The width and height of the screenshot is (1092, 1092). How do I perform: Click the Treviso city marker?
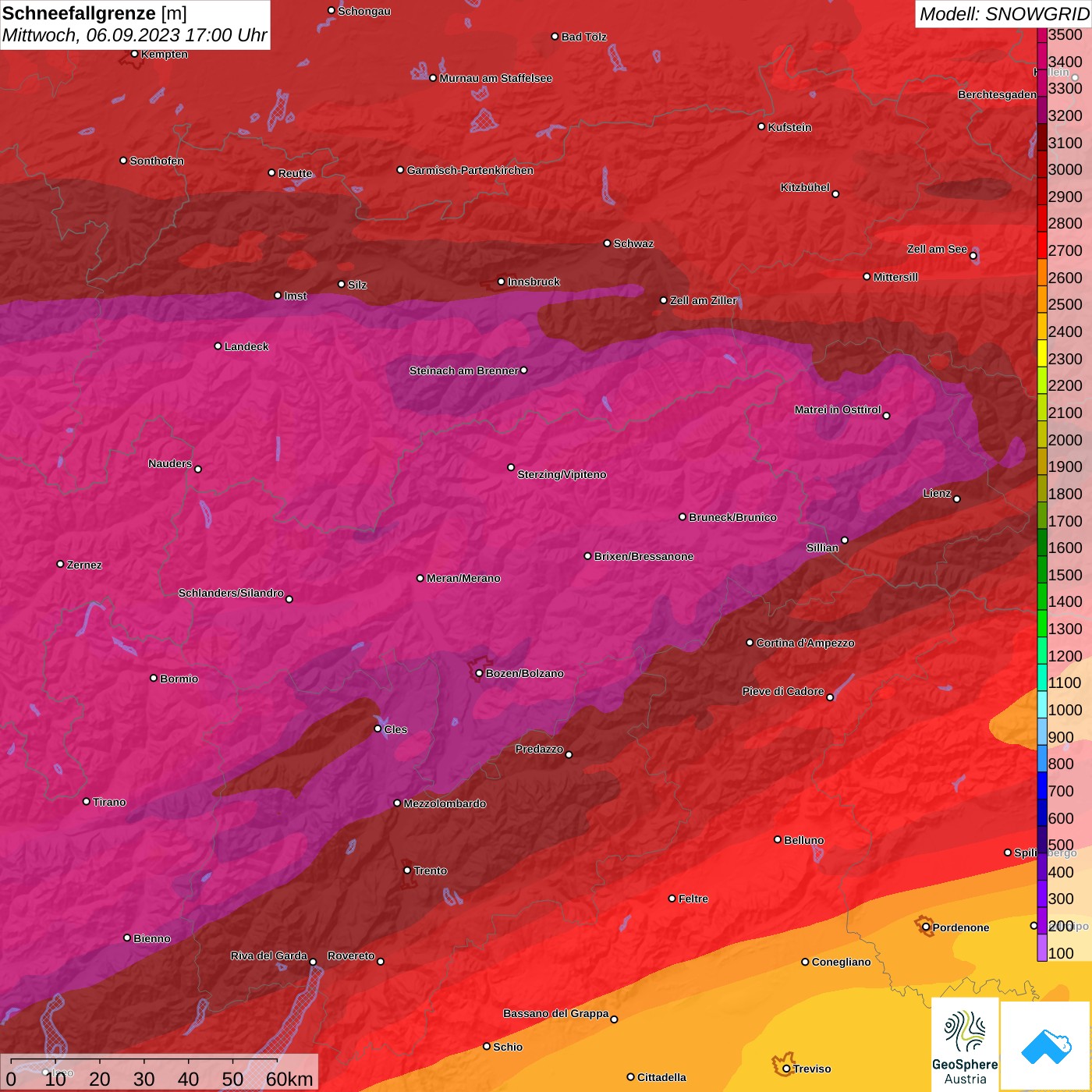(786, 1069)
